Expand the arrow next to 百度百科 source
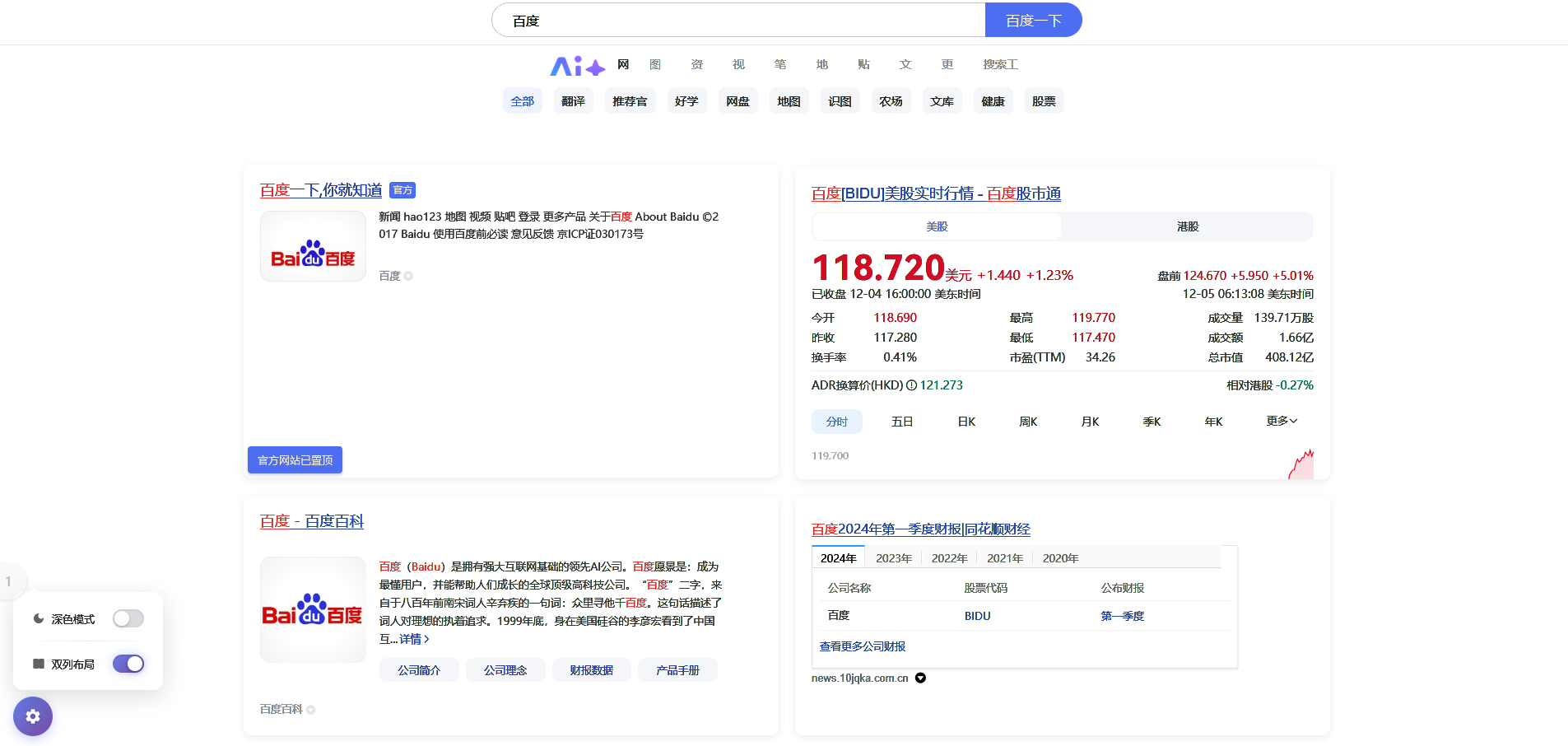 310,709
